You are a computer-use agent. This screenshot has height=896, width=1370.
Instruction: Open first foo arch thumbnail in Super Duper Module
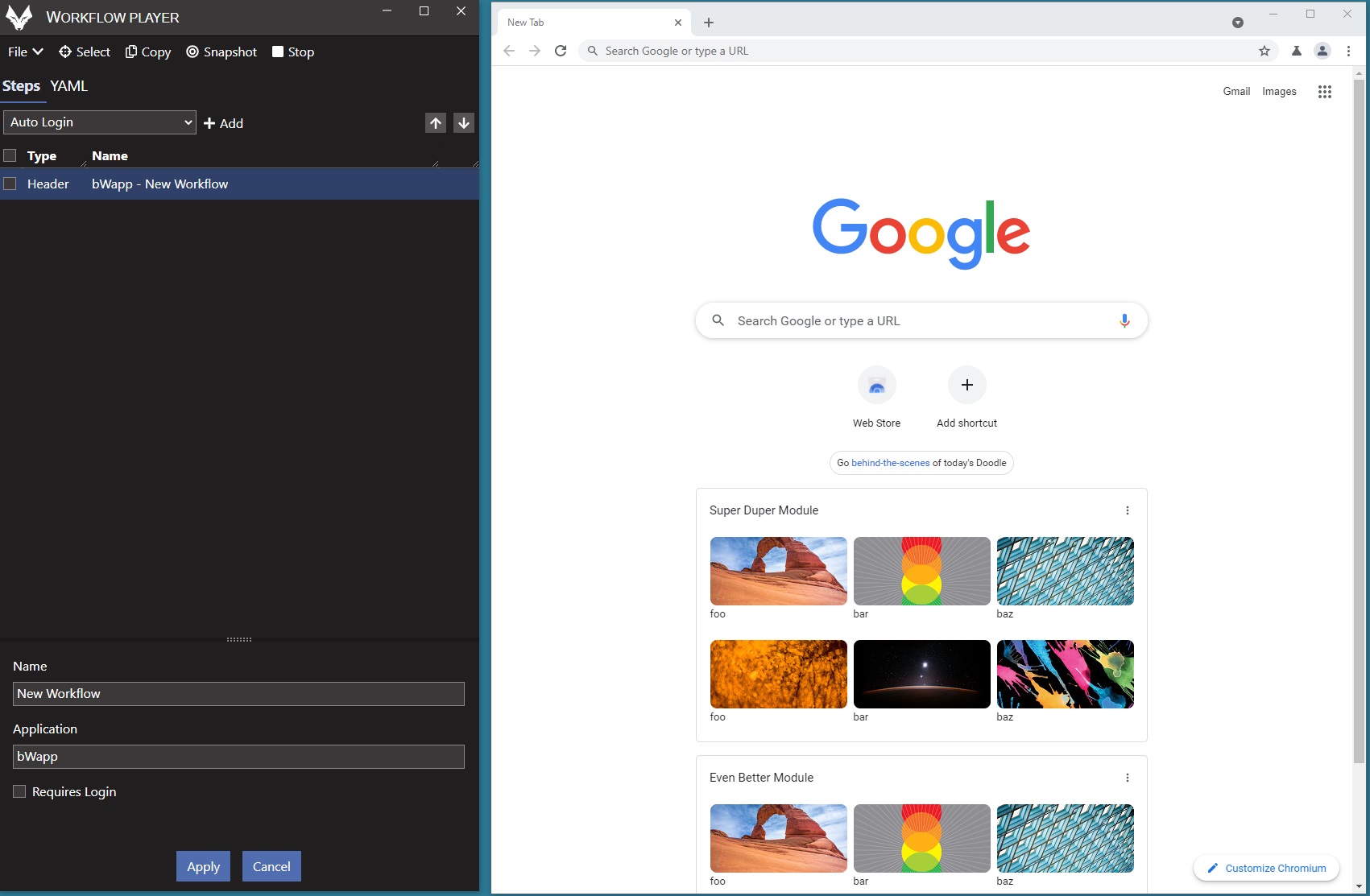pos(779,571)
